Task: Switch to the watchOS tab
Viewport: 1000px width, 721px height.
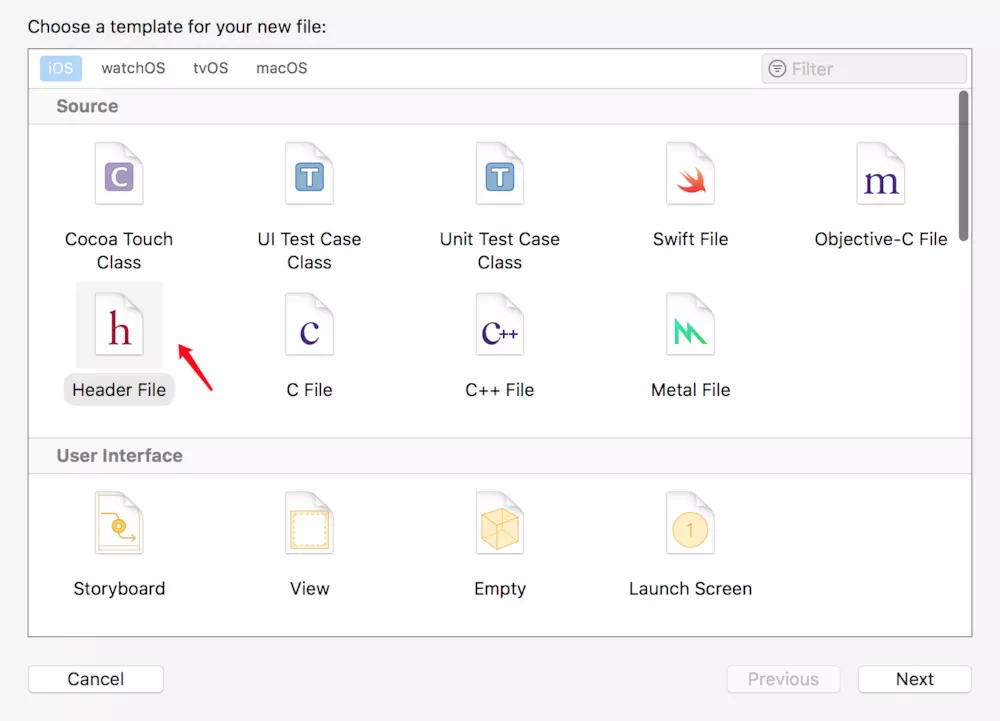Action: pos(133,68)
